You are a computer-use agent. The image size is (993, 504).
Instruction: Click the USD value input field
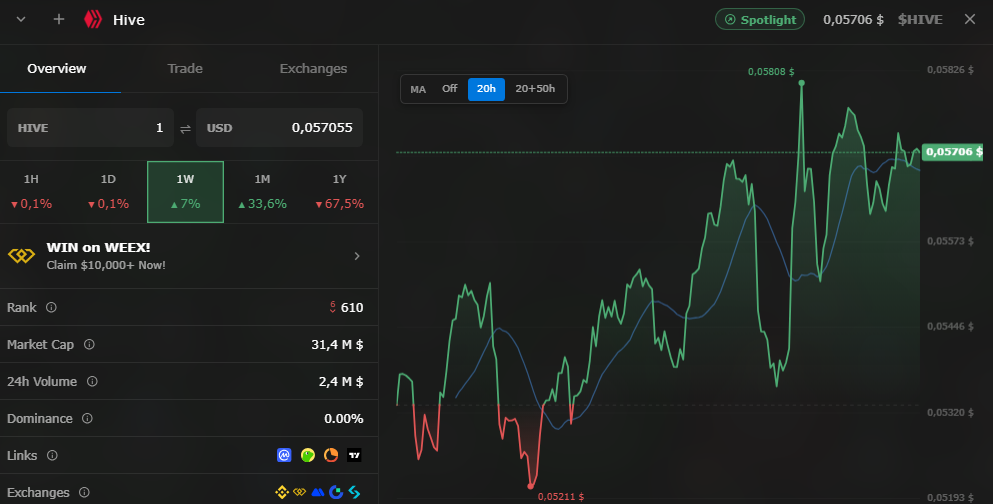point(279,128)
